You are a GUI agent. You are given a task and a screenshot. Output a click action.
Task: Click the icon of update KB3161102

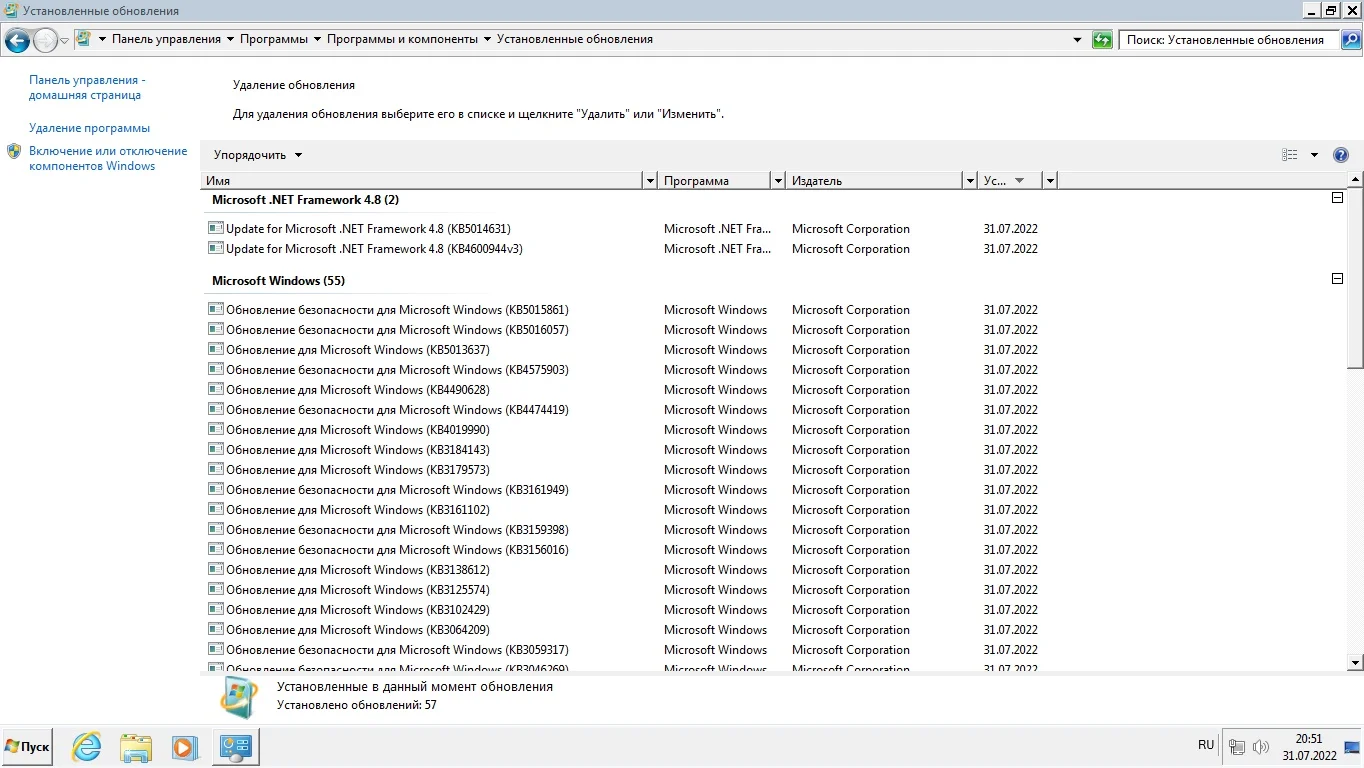click(x=215, y=509)
